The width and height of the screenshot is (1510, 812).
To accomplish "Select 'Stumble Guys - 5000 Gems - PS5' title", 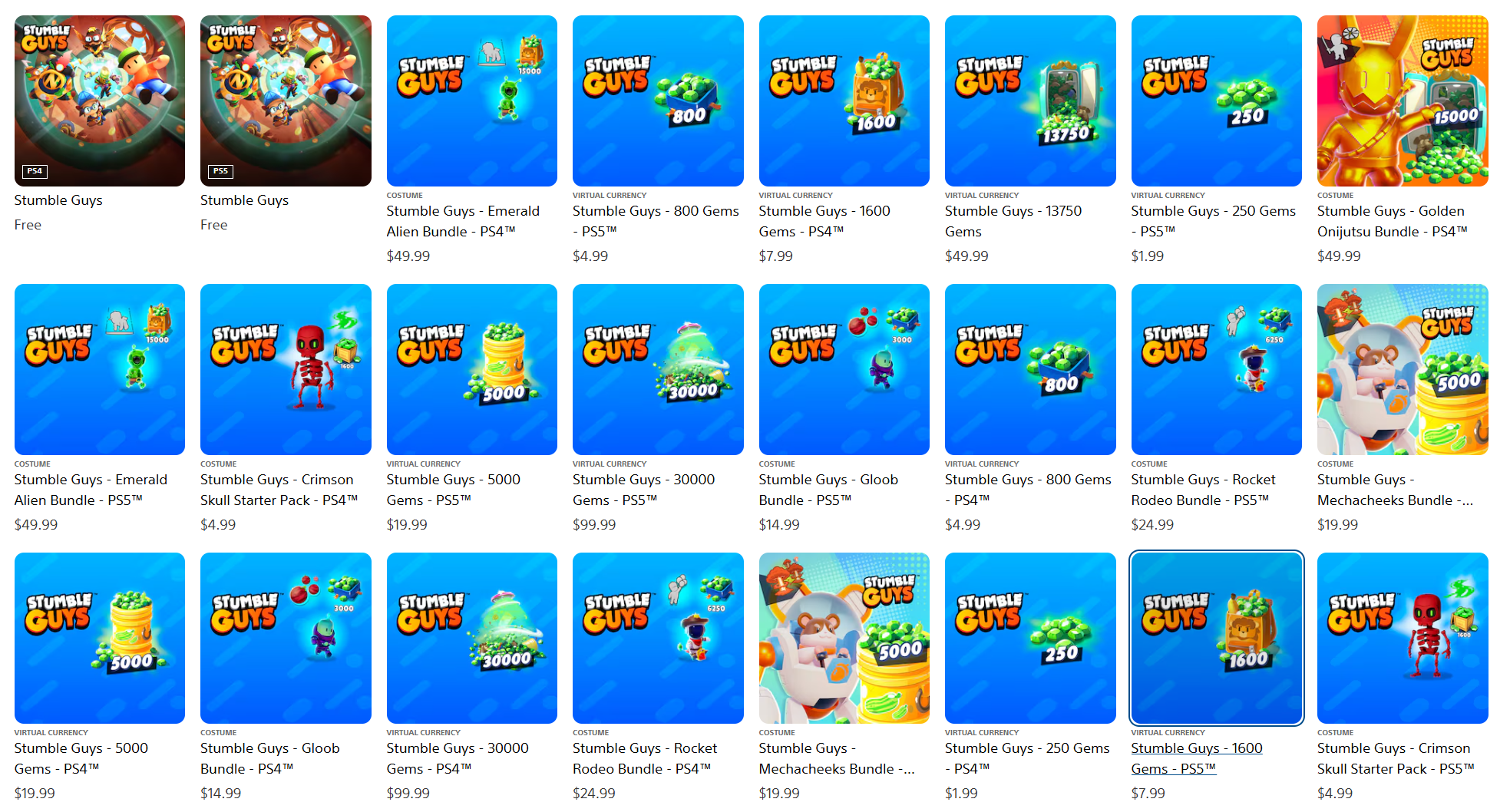I will (x=453, y=490).
